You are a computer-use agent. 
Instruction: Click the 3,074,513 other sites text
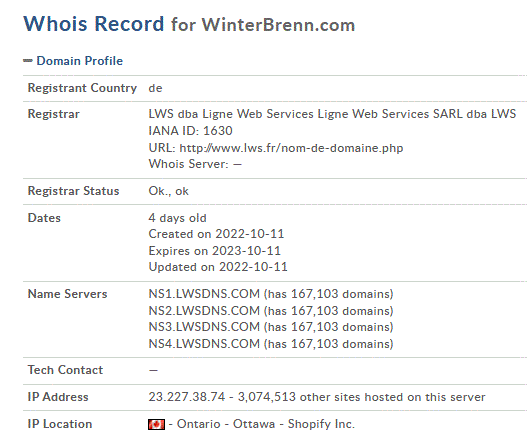(362, 397)
